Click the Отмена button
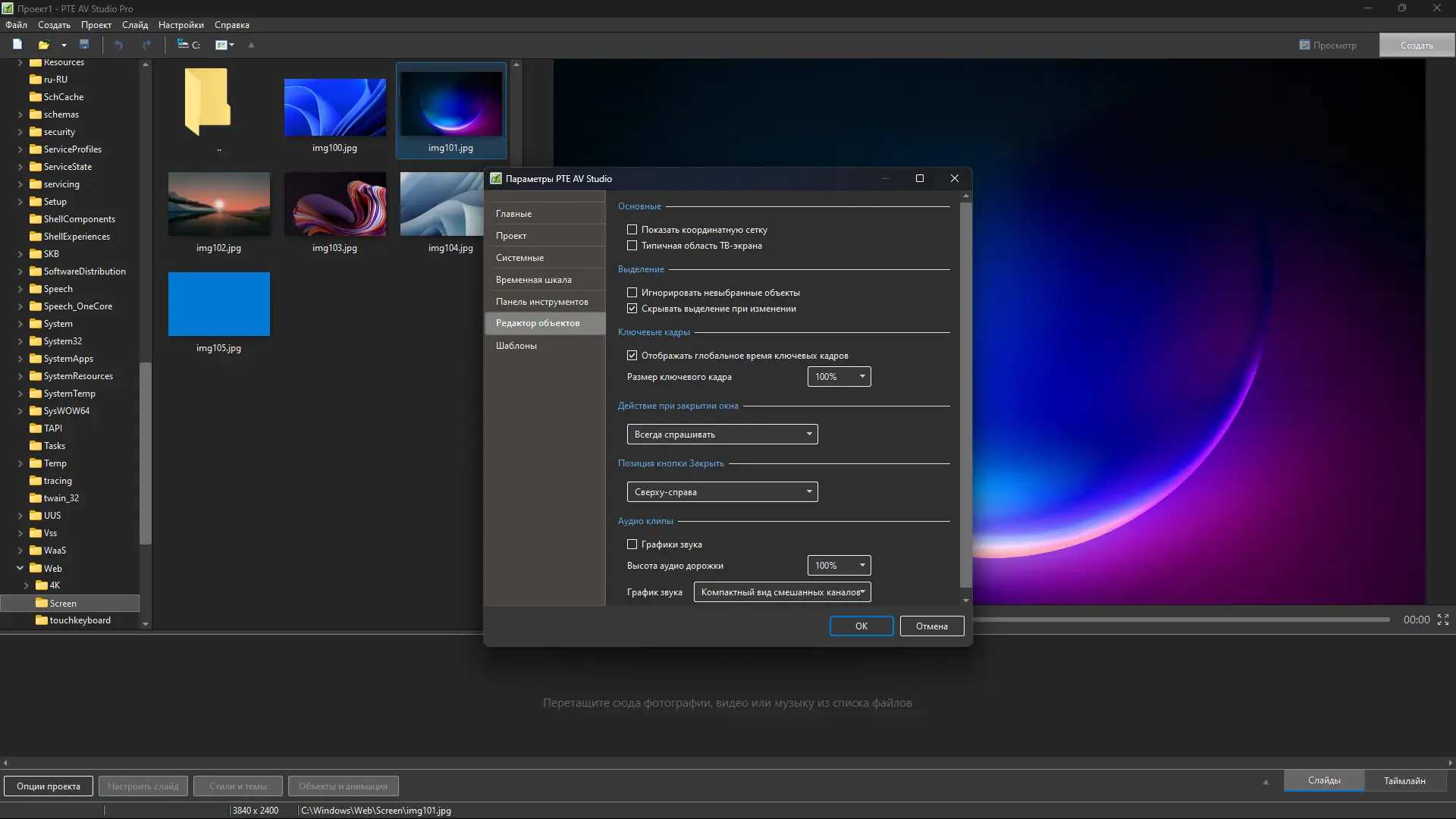The width and height of the screenshot is (1456, 819). (x=931, y=626)
